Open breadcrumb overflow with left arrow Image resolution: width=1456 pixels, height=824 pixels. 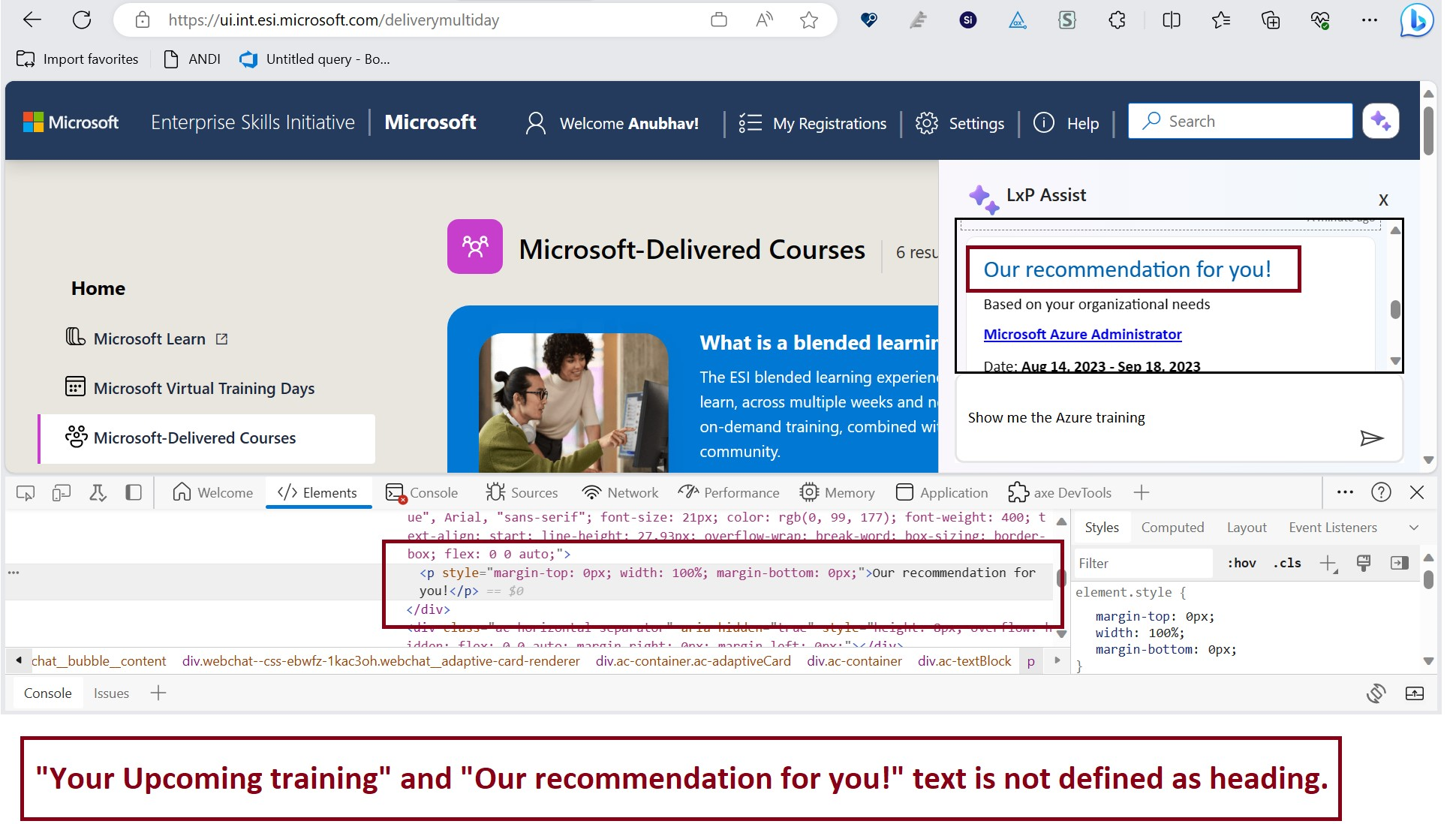(x=18, y=660)
